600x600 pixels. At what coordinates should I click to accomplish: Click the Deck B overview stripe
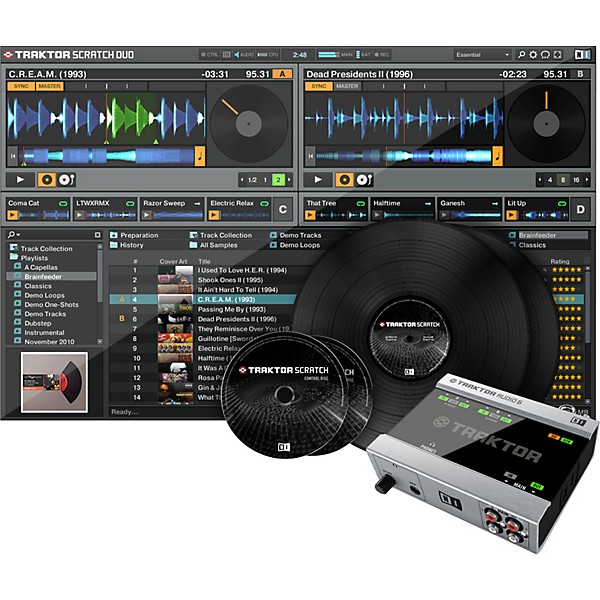pyautogui.click(x=404, y=156)
